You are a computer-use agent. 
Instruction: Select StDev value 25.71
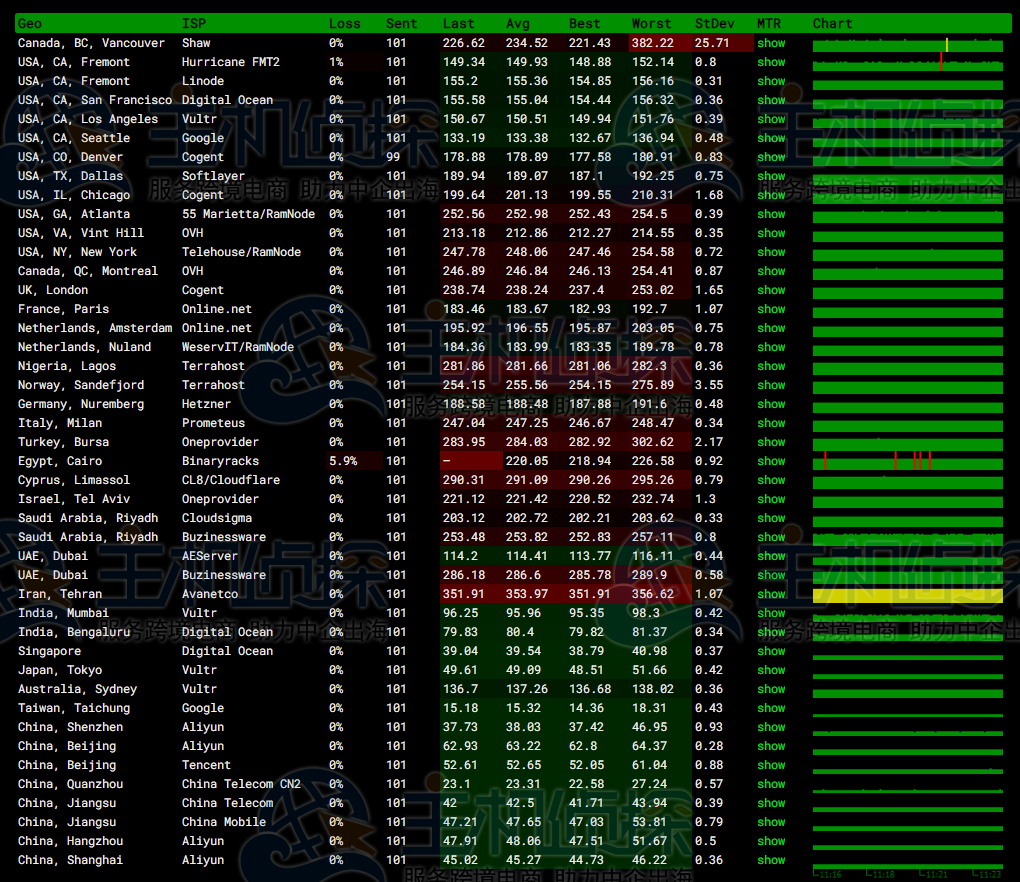(x=712, y=43)
